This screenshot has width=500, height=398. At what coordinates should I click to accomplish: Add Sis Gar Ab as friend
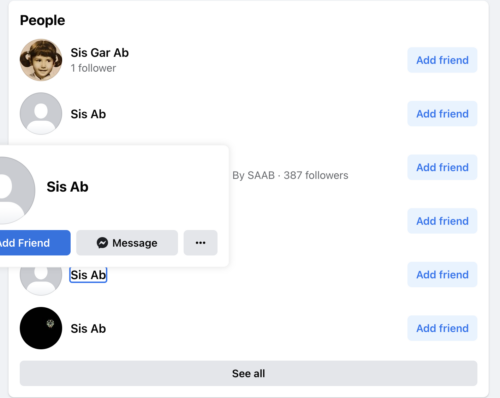[442, 60]
